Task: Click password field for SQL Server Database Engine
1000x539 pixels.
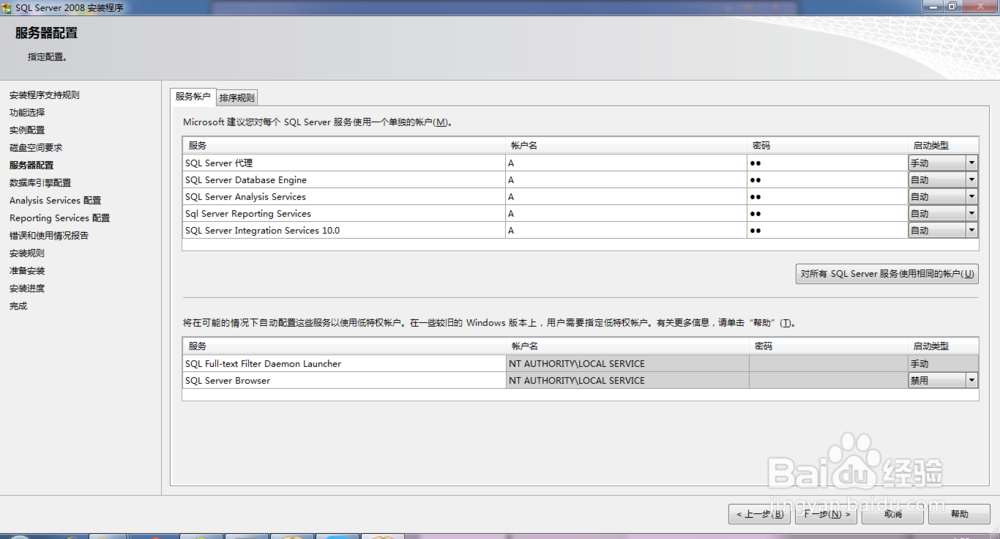Action: (x=827, y=180)
